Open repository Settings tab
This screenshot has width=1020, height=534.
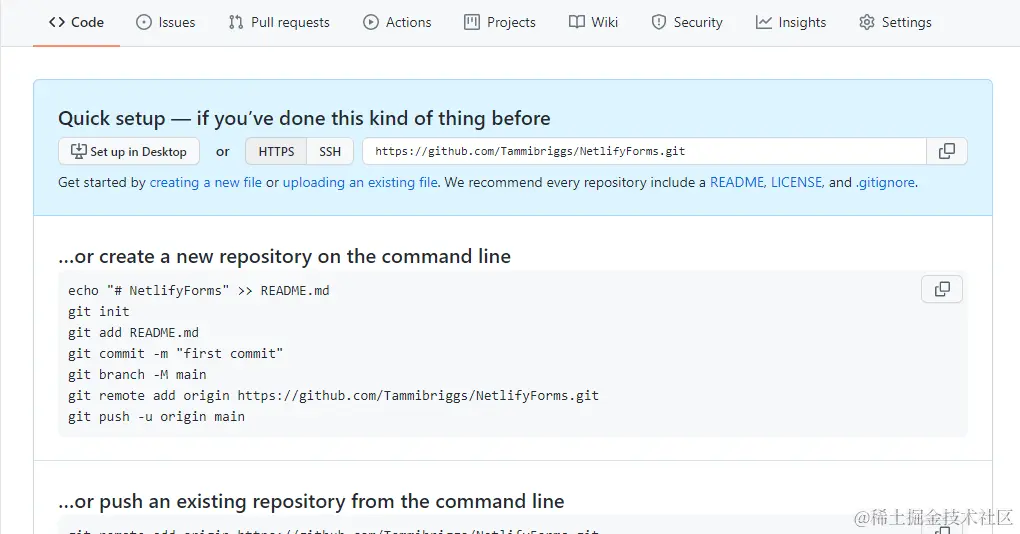tap(895, 22)
